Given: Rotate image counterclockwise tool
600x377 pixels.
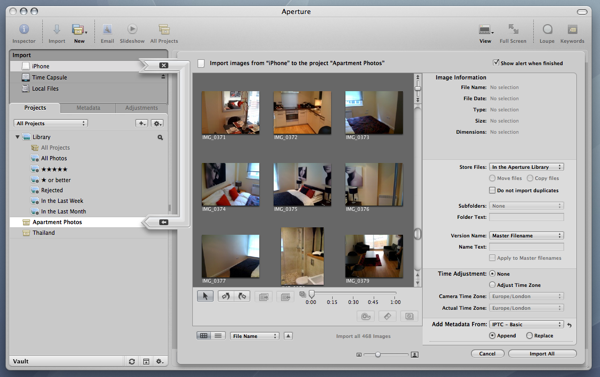Looking at the screenshot, I should [x=226, y=296].
